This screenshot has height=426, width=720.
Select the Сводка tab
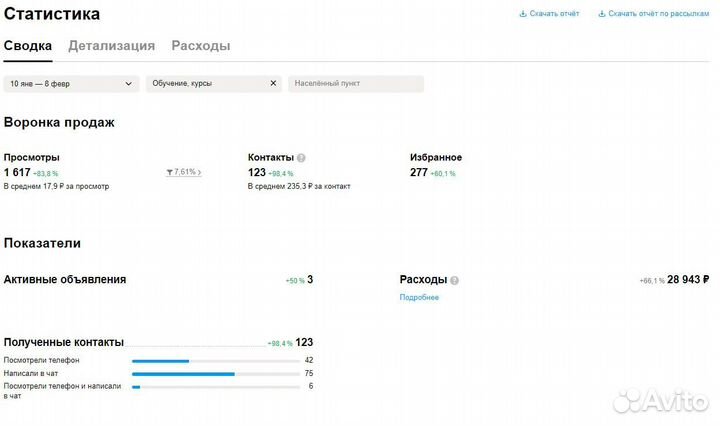28,46
